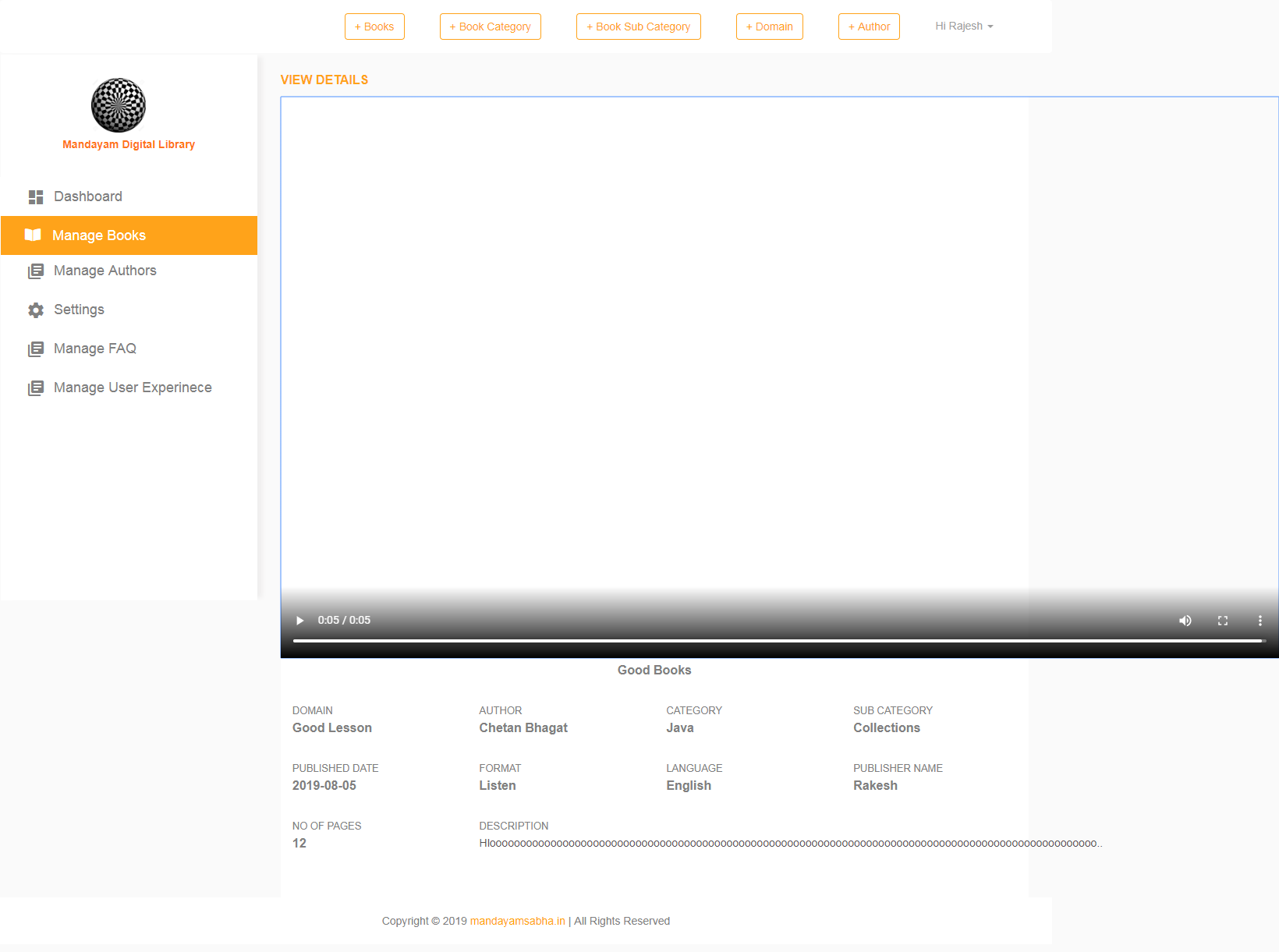
Task: Click the Settings gear icon
Action: point(36,310)
